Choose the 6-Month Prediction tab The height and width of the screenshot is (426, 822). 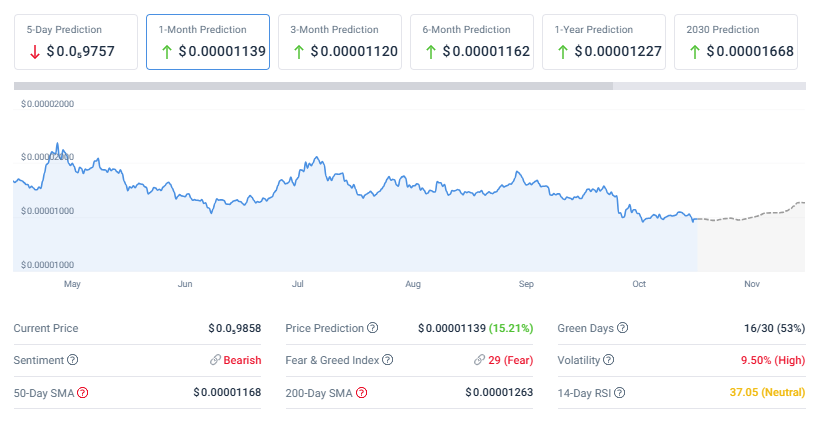(472, 42)
